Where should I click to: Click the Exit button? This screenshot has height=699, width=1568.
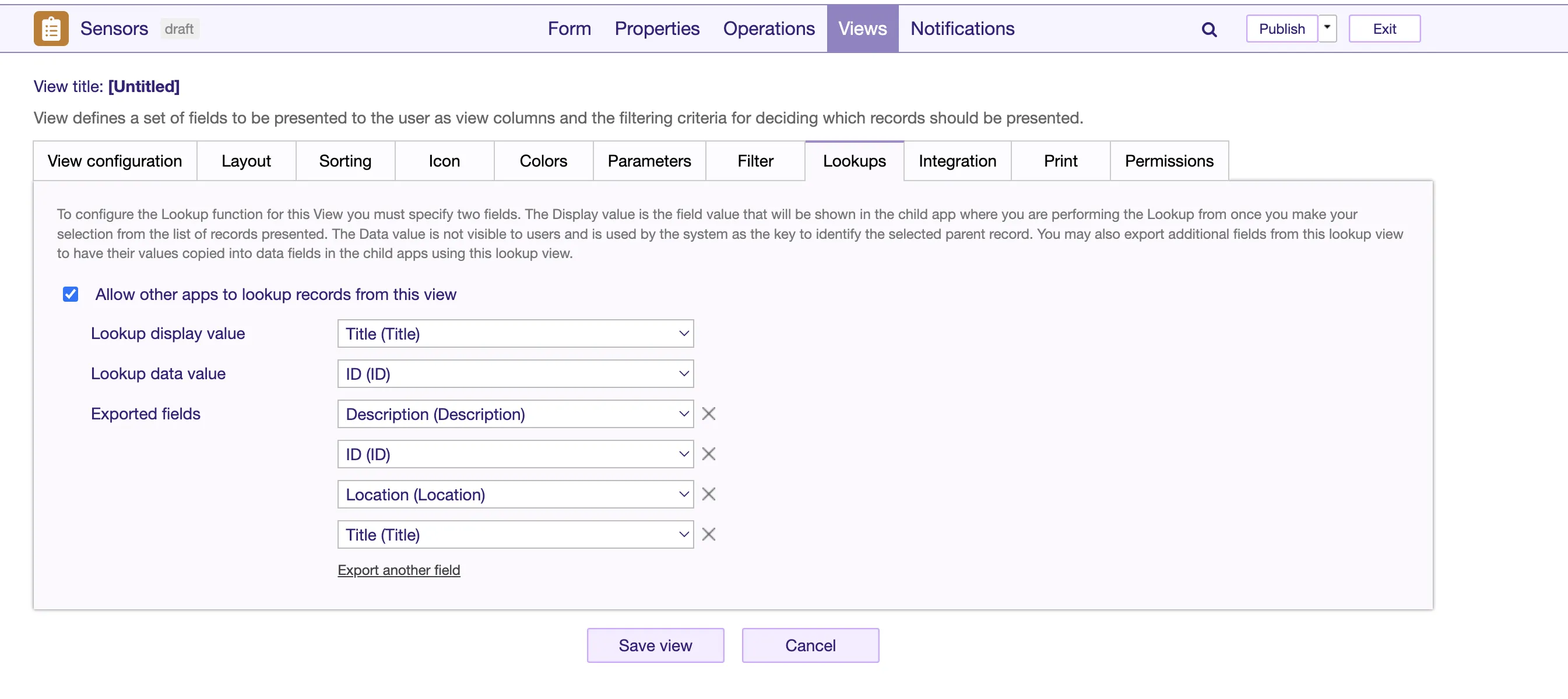pyautogui.click(x=1384, y=29)
